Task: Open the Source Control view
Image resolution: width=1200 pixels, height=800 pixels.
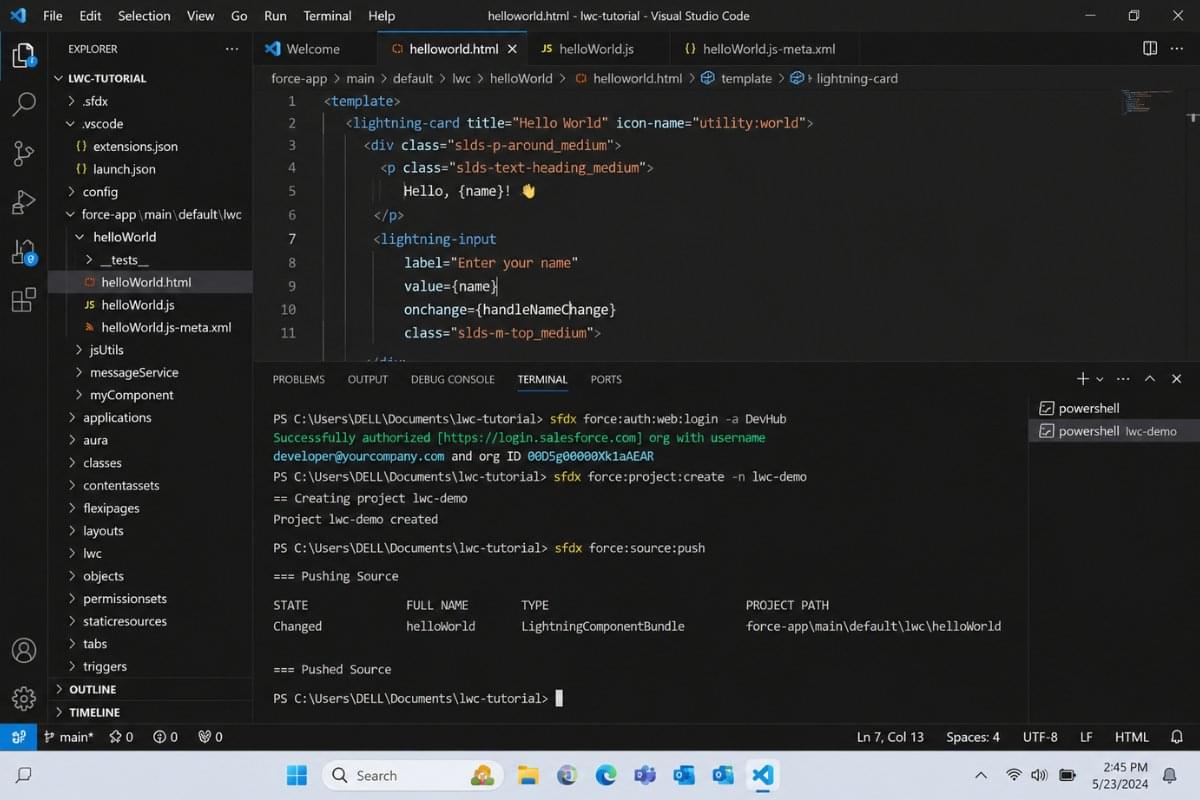Action: (x=23, y=153)
